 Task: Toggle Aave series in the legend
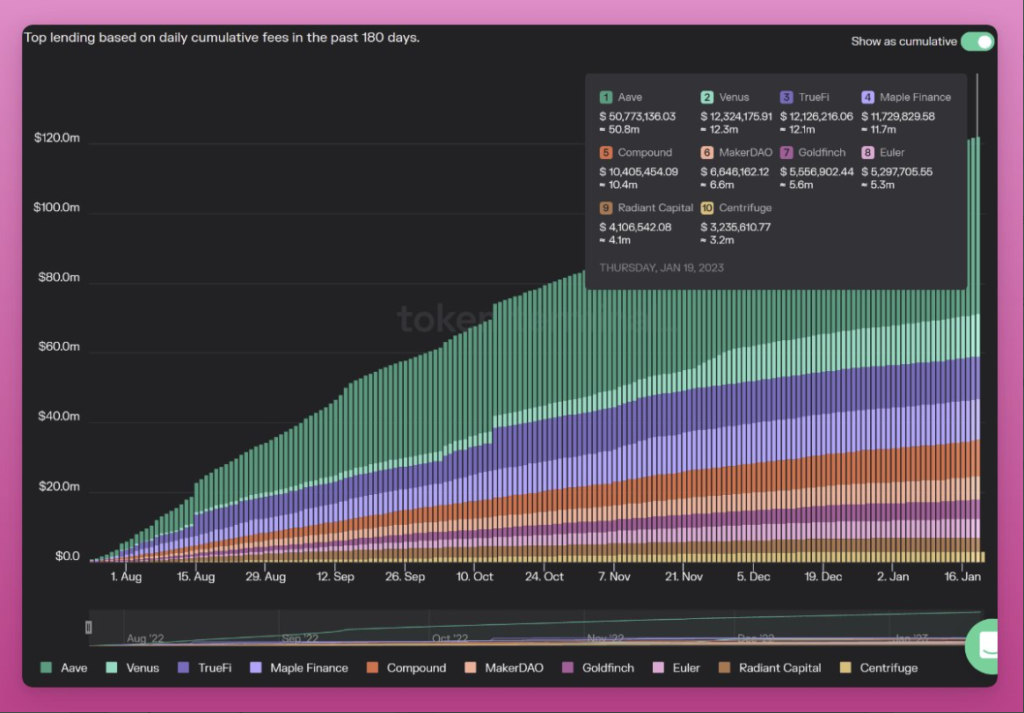(x=63, y=668)
